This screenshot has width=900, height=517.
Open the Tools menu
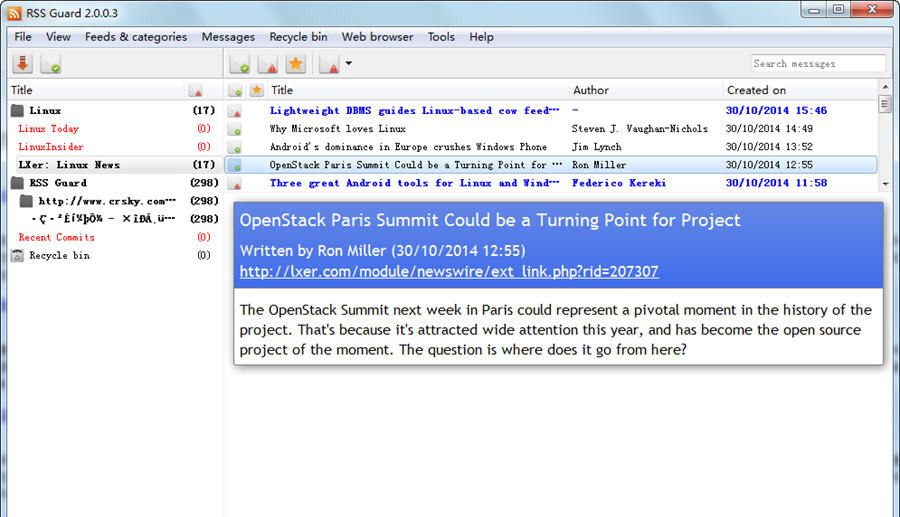pos(441,37)
